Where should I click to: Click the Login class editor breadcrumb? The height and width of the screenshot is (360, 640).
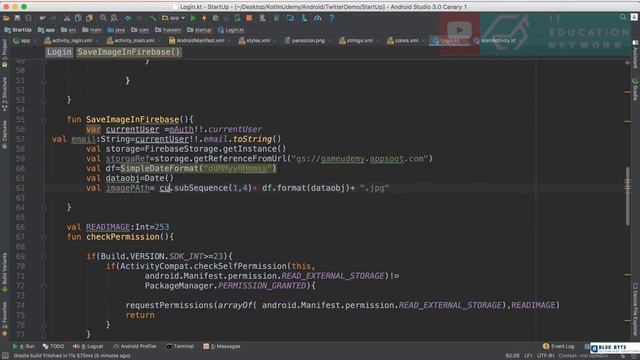point(59,52)
